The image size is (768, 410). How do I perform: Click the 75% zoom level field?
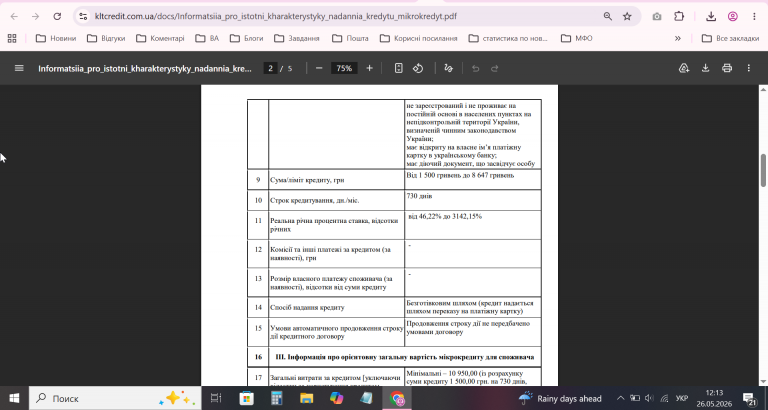click(x=344, y=68)
